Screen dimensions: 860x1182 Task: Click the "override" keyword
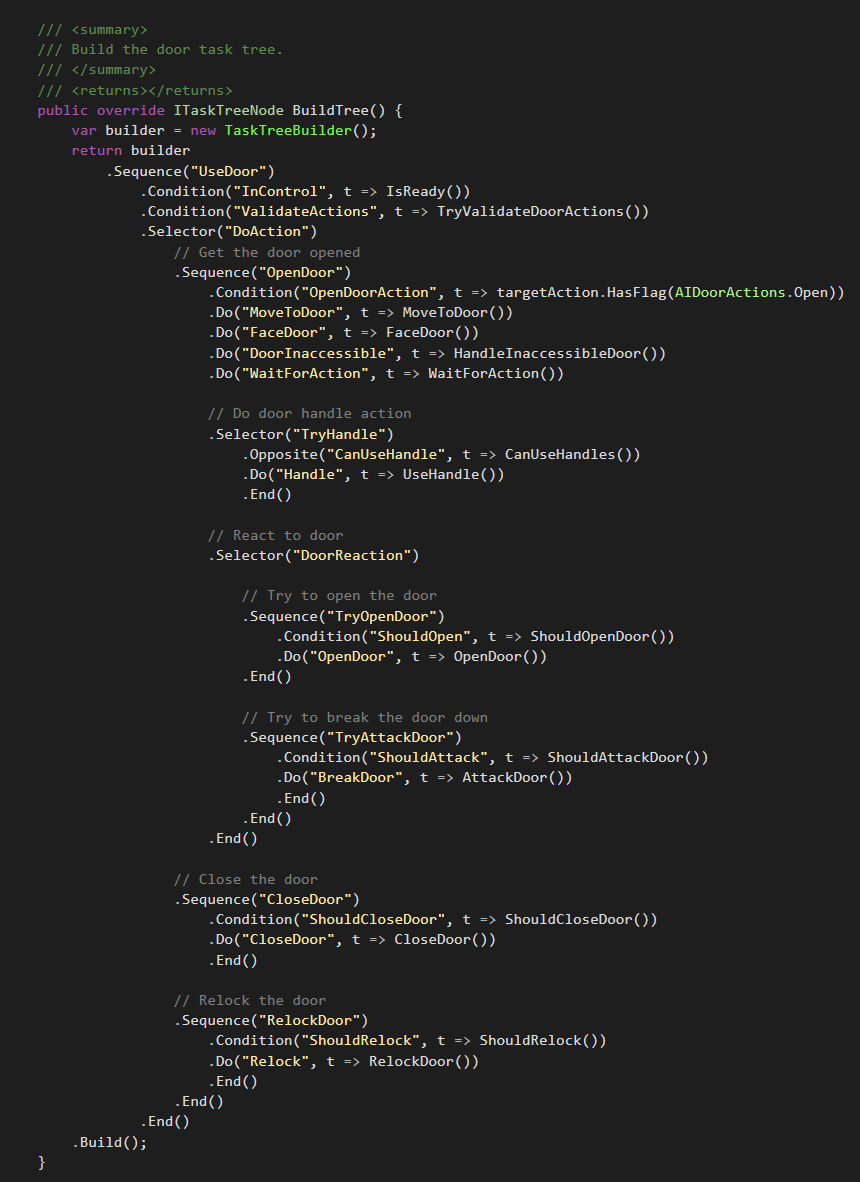click(x=130, y=111)
